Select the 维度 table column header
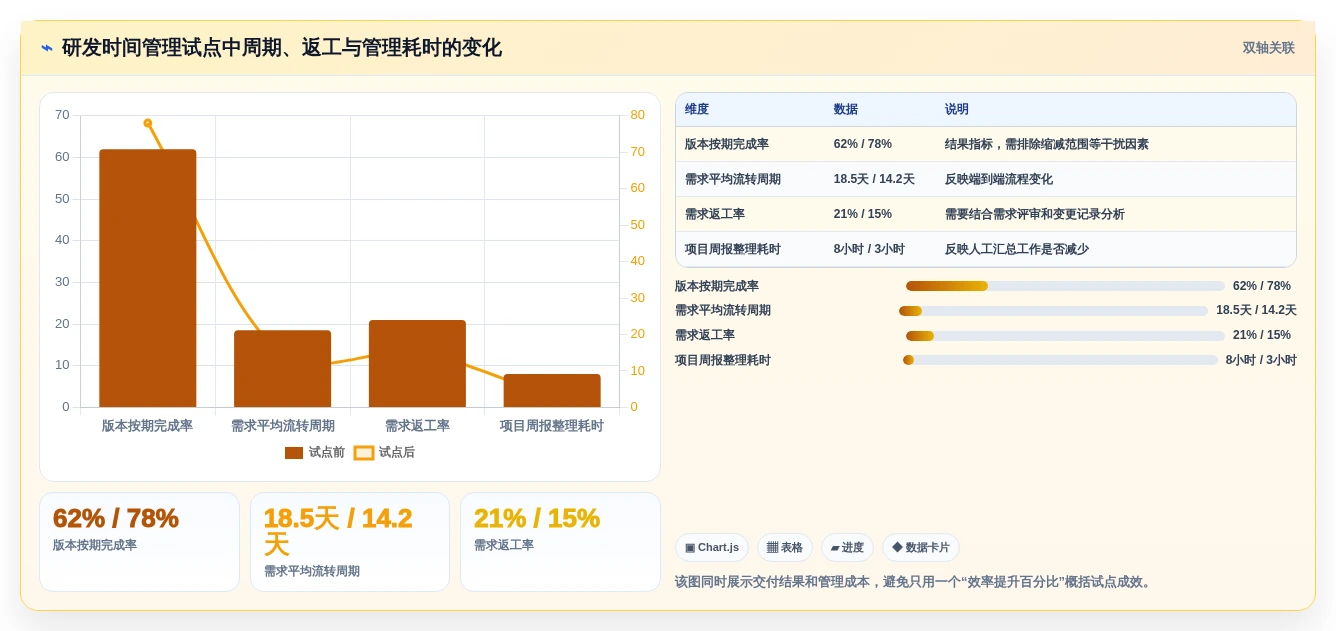 pyautogui.click(x=697, y=110)
